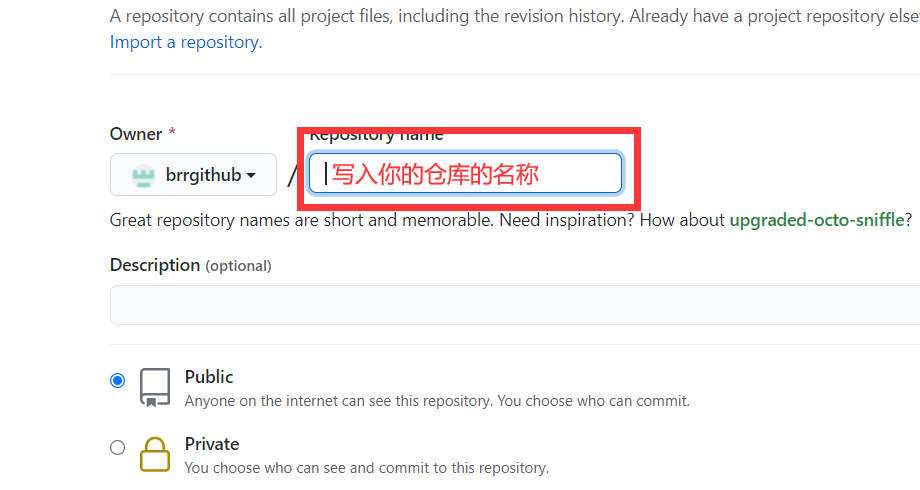Click the red Chinese placeholder text

[435, 174]
